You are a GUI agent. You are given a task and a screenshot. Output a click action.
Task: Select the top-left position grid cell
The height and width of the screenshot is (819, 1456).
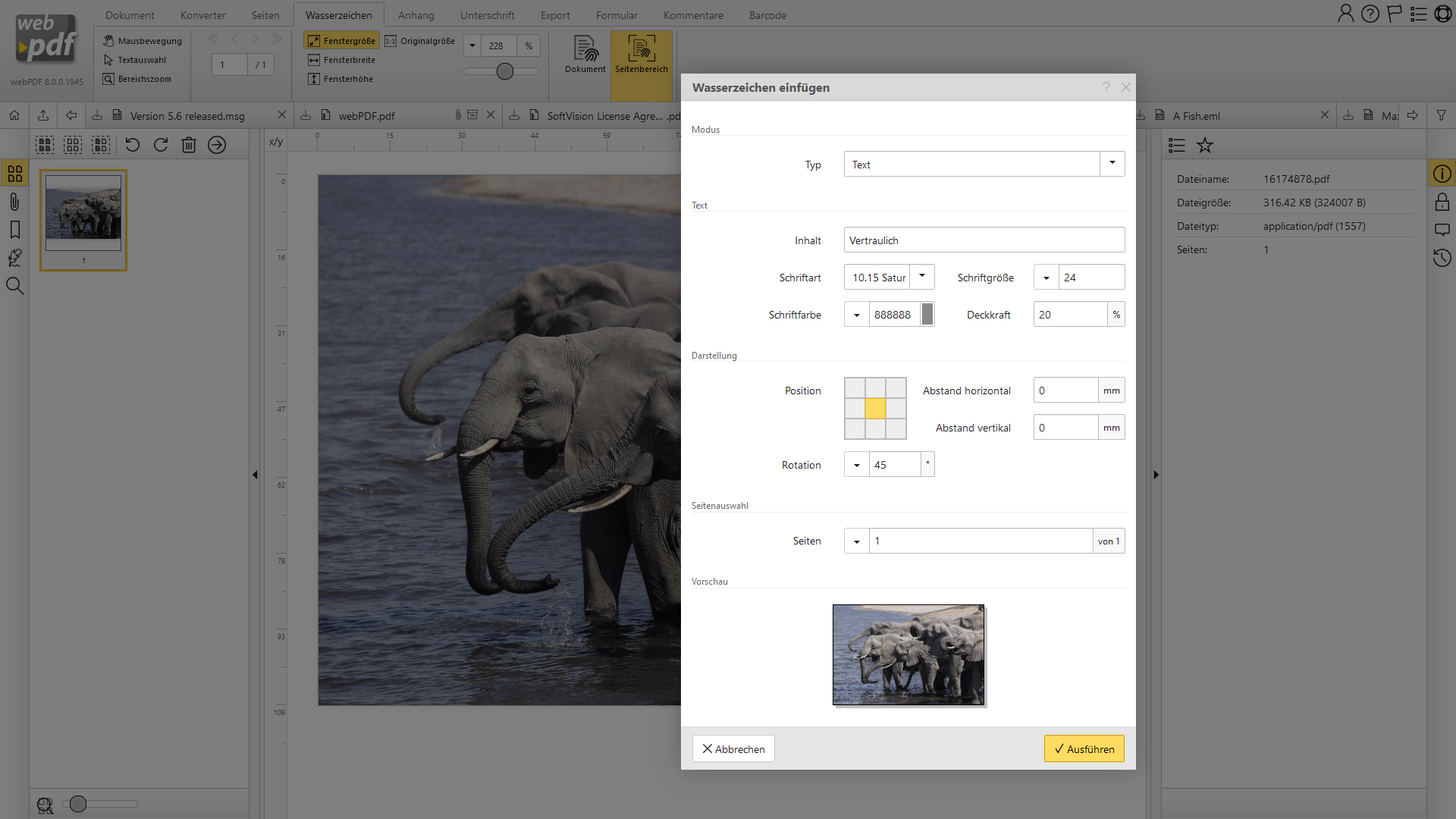855,388
